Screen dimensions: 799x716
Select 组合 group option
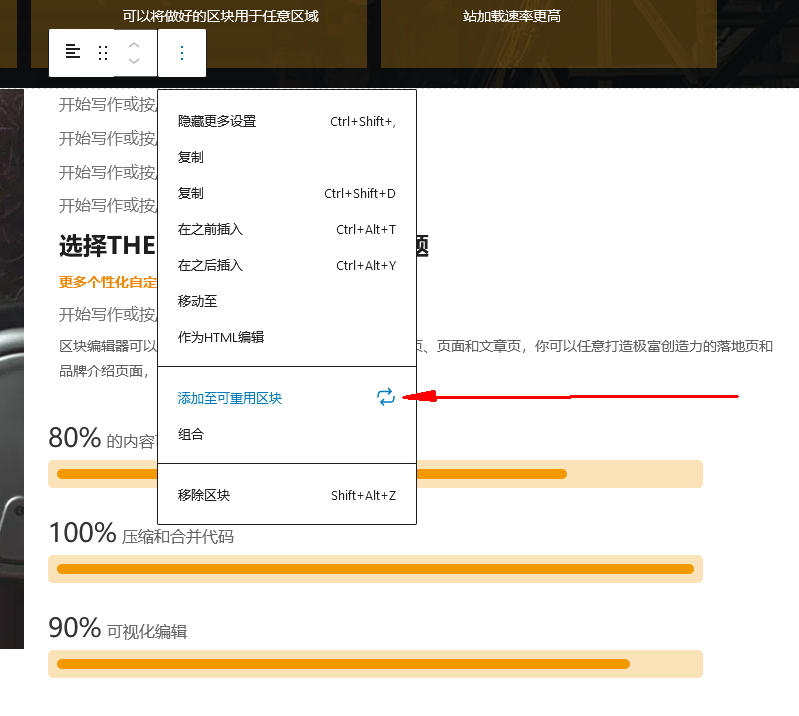[x=287, y=434]
